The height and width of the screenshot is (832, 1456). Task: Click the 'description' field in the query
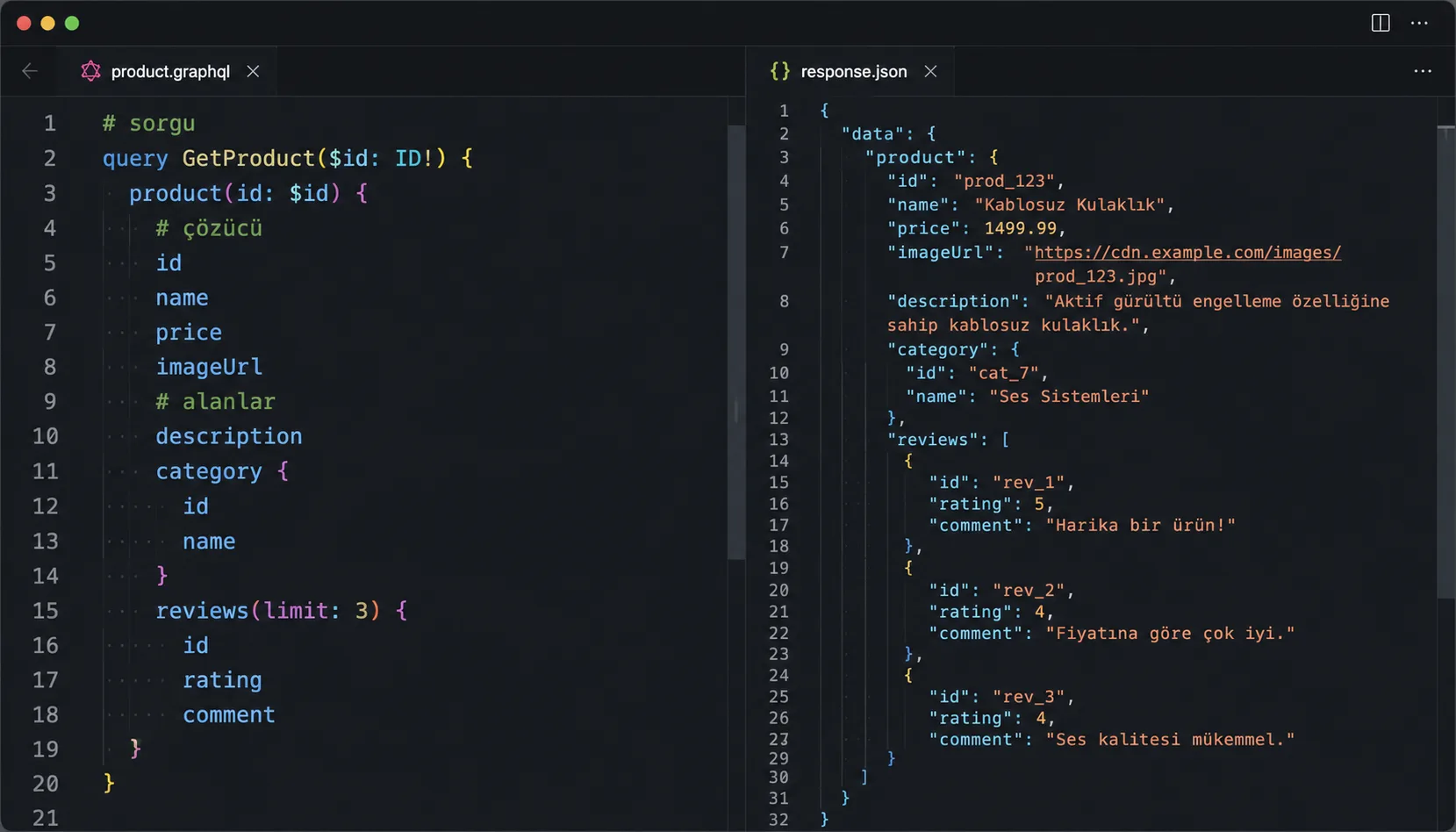coord(229,436)
